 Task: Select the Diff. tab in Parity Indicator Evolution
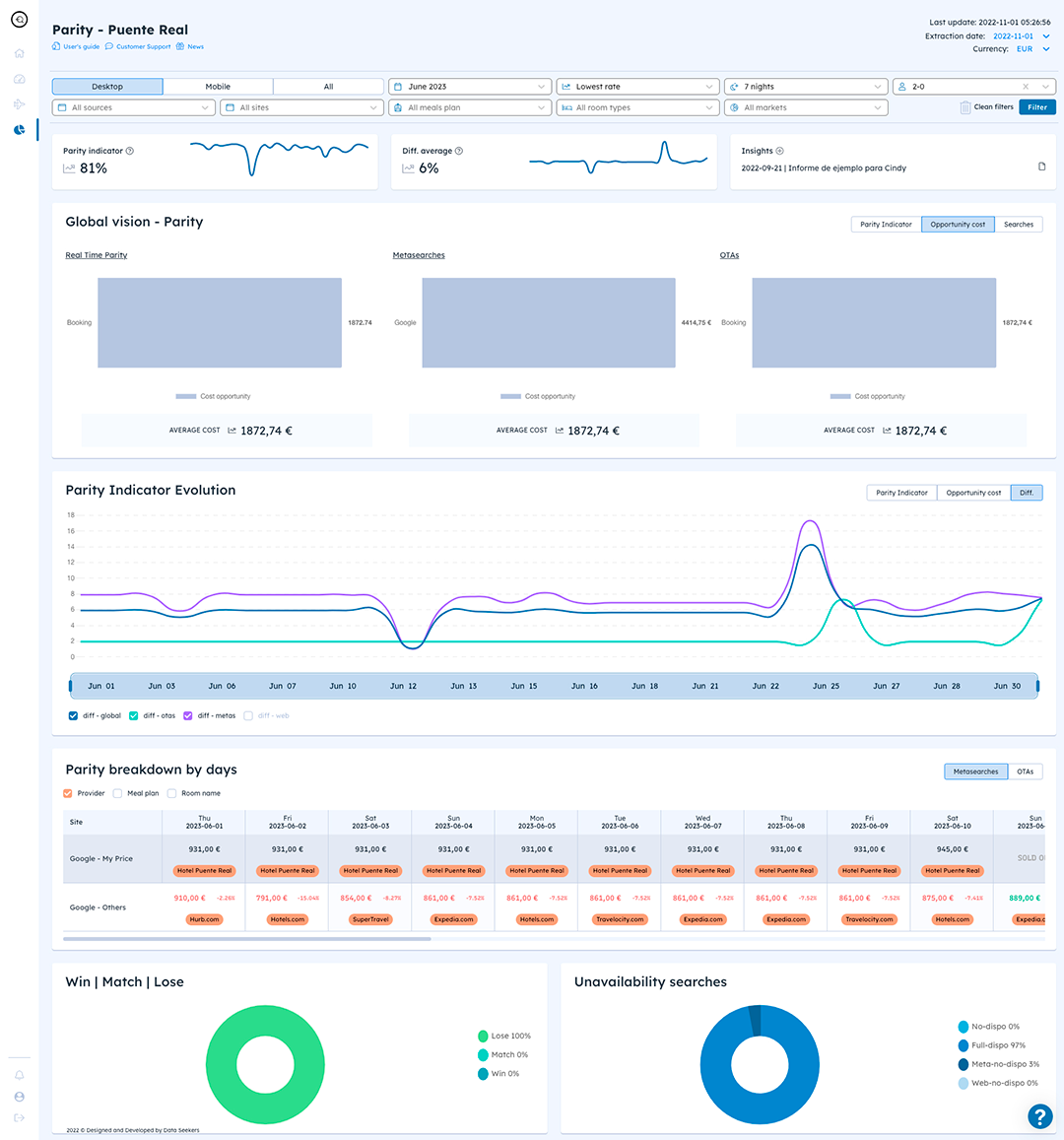[x=1027, y=493]
